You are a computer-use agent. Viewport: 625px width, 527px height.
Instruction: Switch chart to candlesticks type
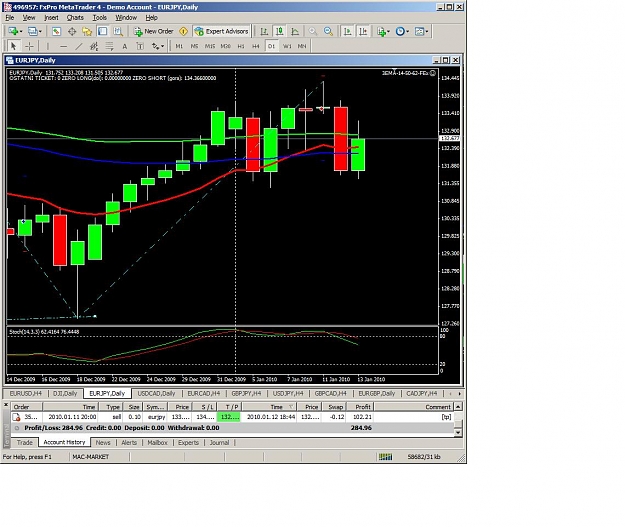pyautogui.click(x=279, y=31)
